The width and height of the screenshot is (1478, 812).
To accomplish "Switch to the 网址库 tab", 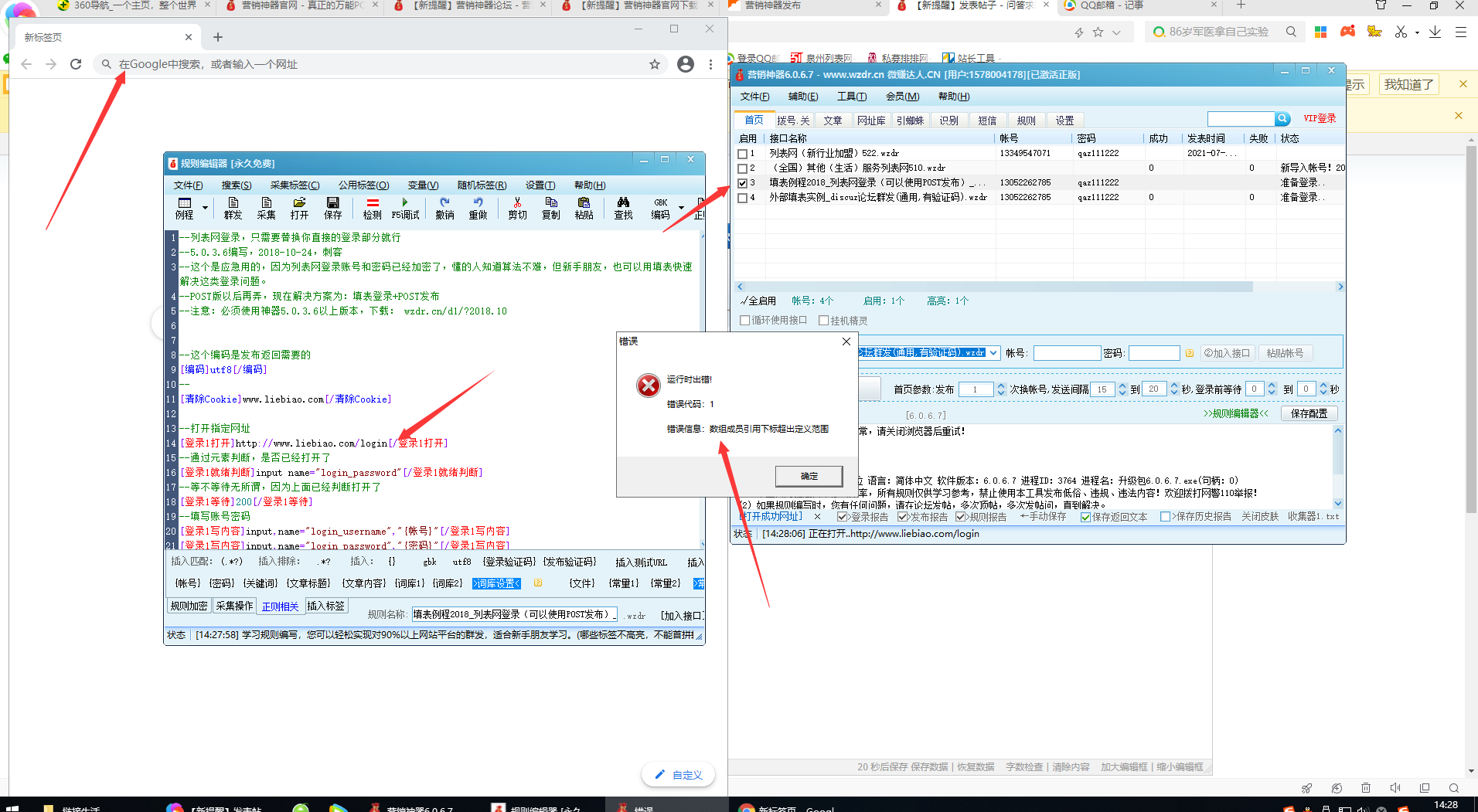I will [x=870, y=121].
